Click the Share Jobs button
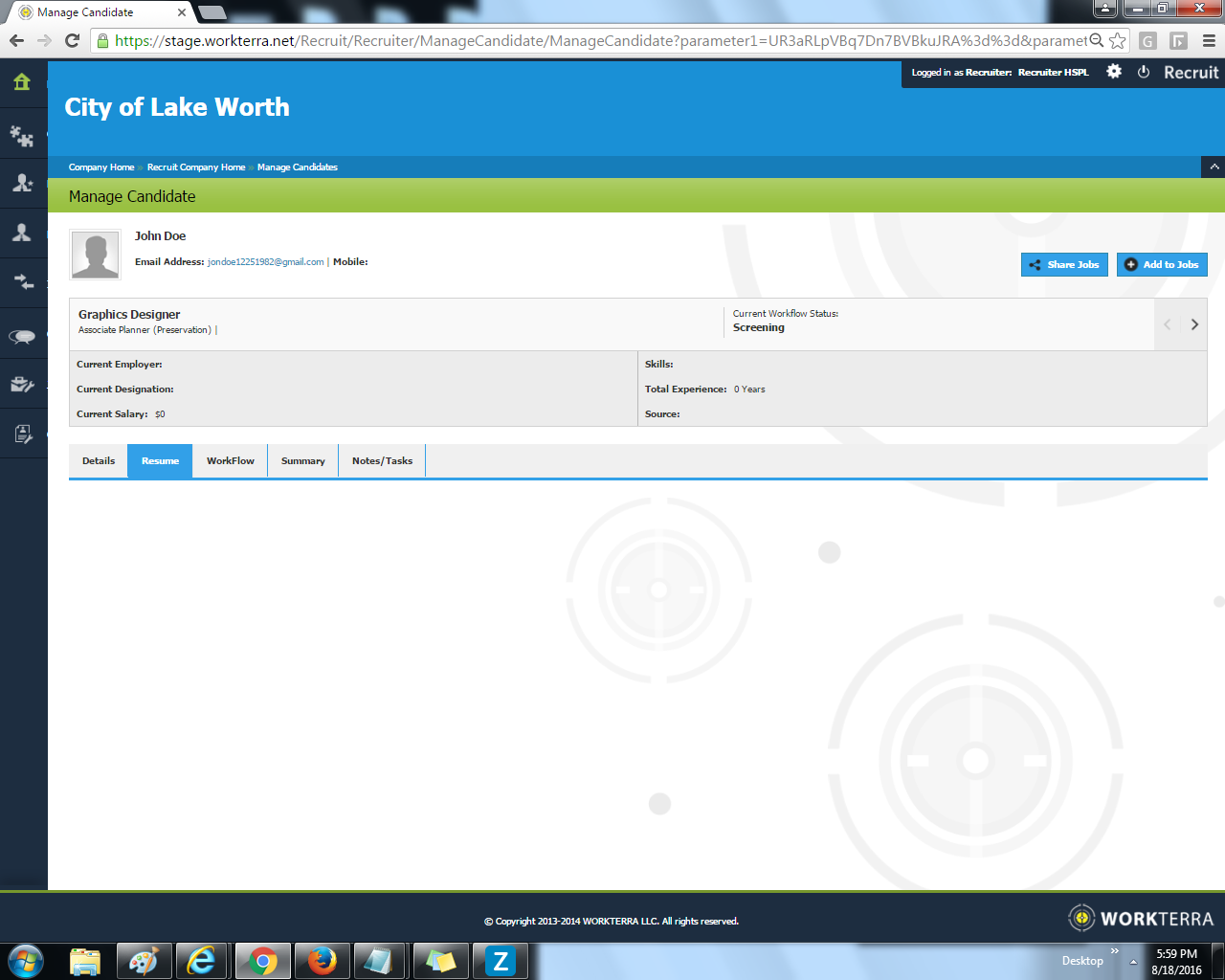 click(1064, 264)
